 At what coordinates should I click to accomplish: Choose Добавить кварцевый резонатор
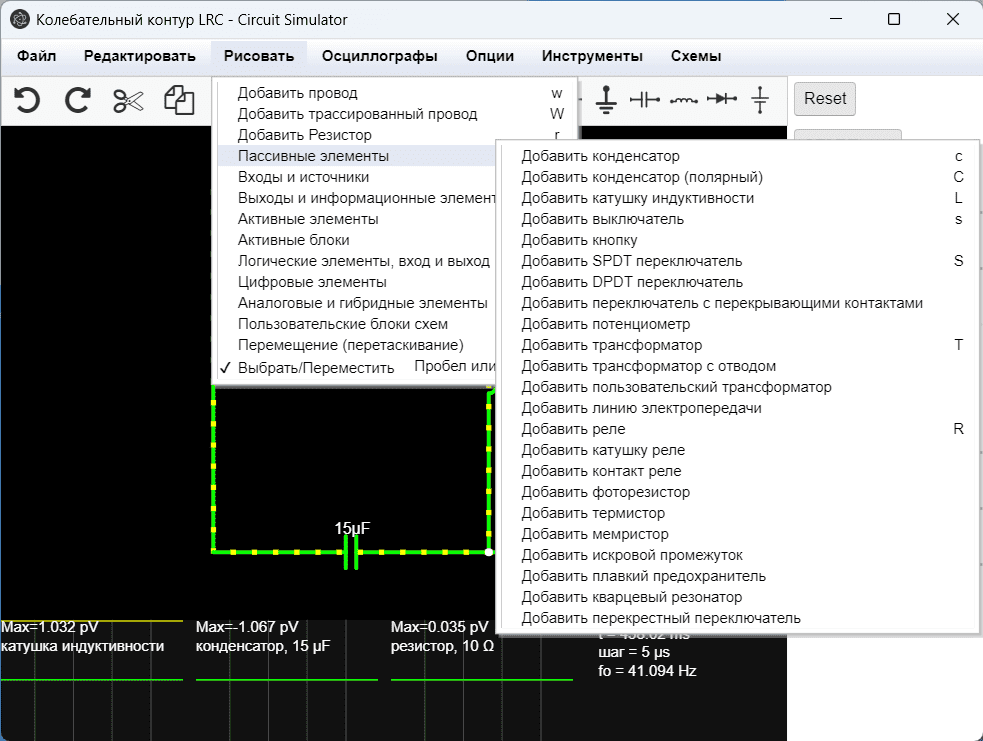click(x=739, y=597)
